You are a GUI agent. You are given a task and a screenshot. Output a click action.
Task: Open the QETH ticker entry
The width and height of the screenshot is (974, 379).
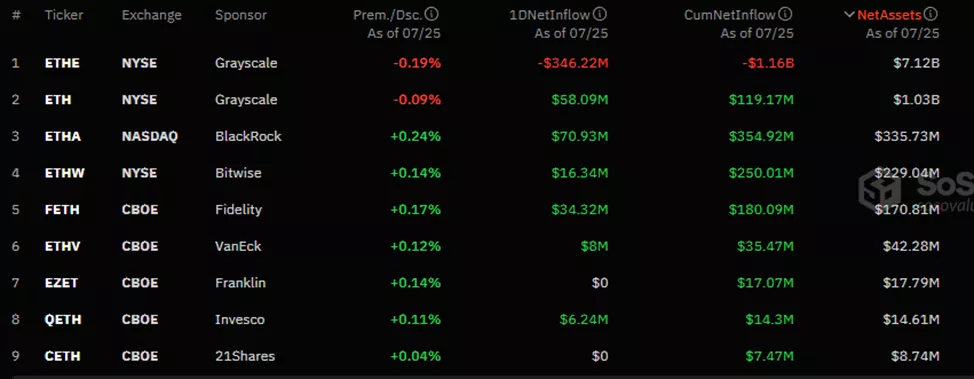click(x=63, y=319)
